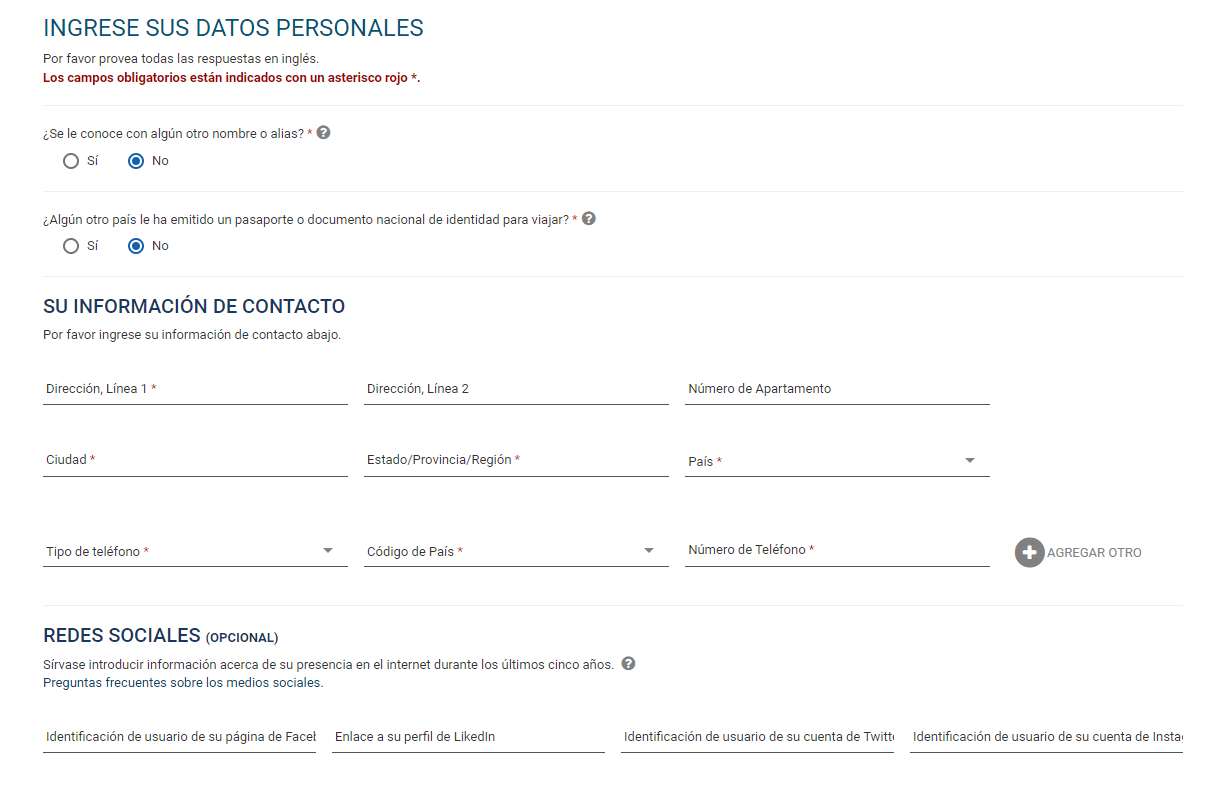Click the Estado/Provincia/Región field
This screenshot has height=785, width=1219.
(x=516, y=460)
